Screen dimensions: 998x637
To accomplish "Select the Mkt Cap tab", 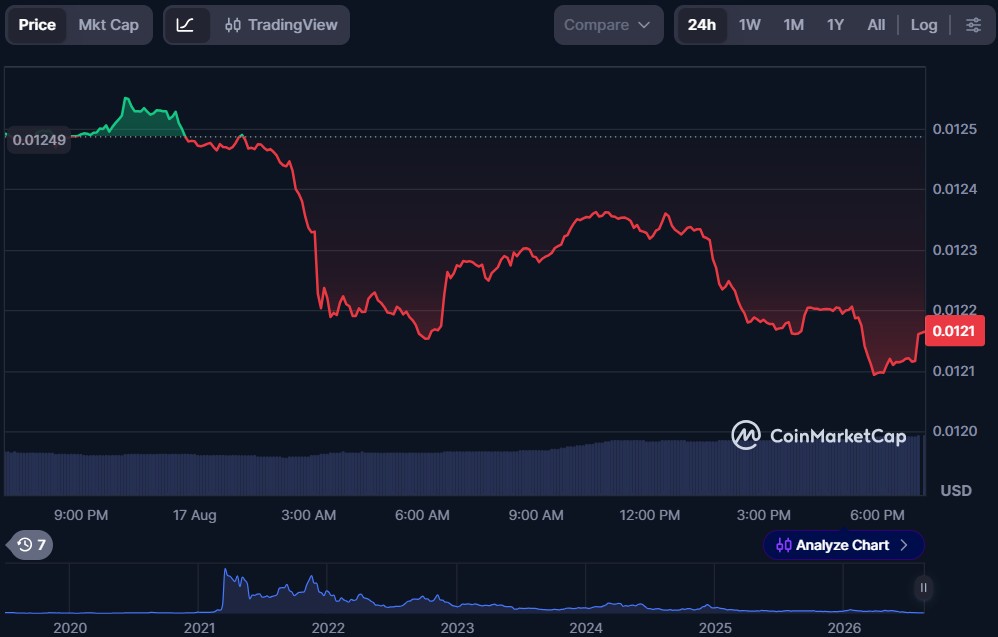I will (x=108, y=25).
